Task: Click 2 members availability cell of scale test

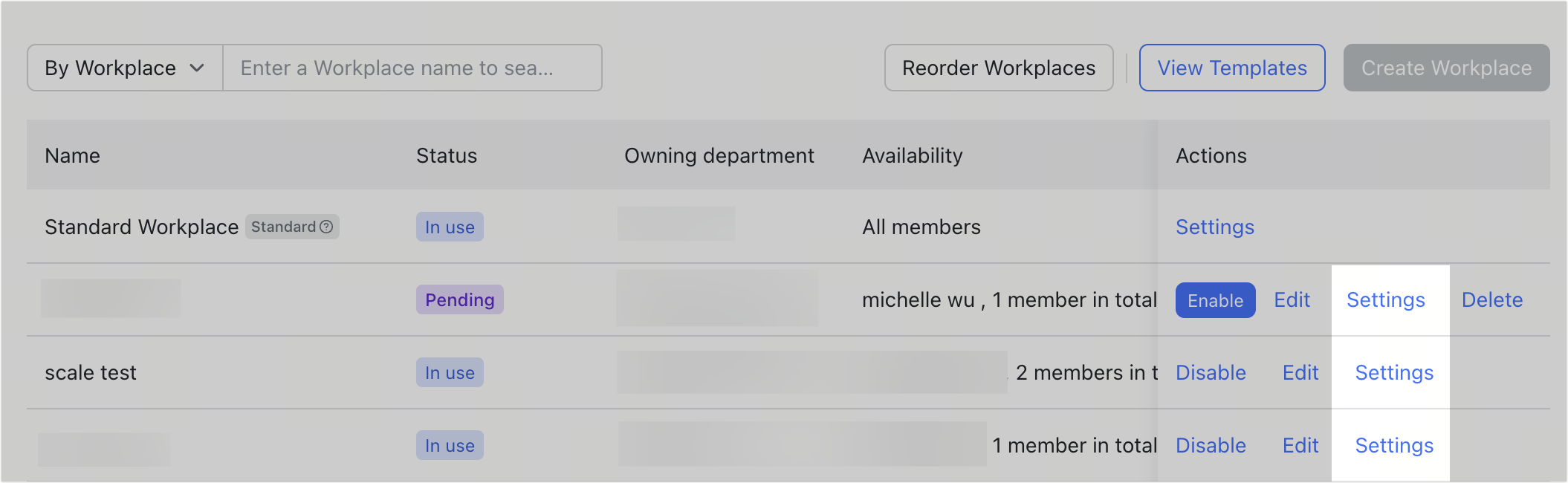Action: click(x=1086, y=372)
